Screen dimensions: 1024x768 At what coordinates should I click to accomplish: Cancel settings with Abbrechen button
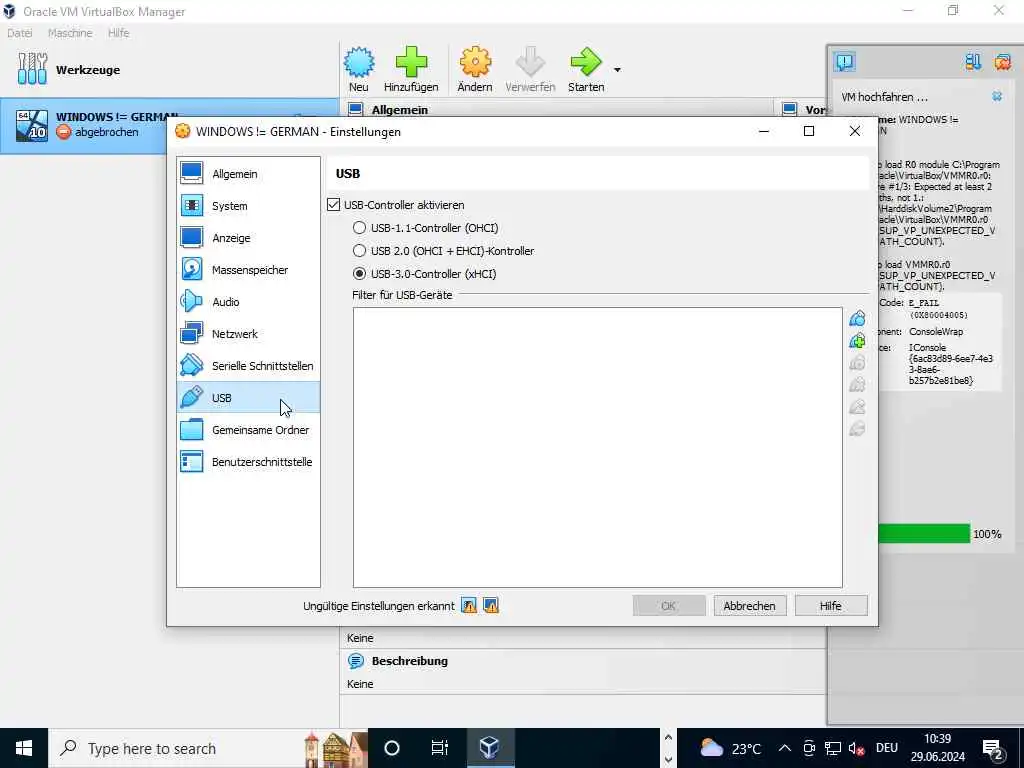coord(749,605)
